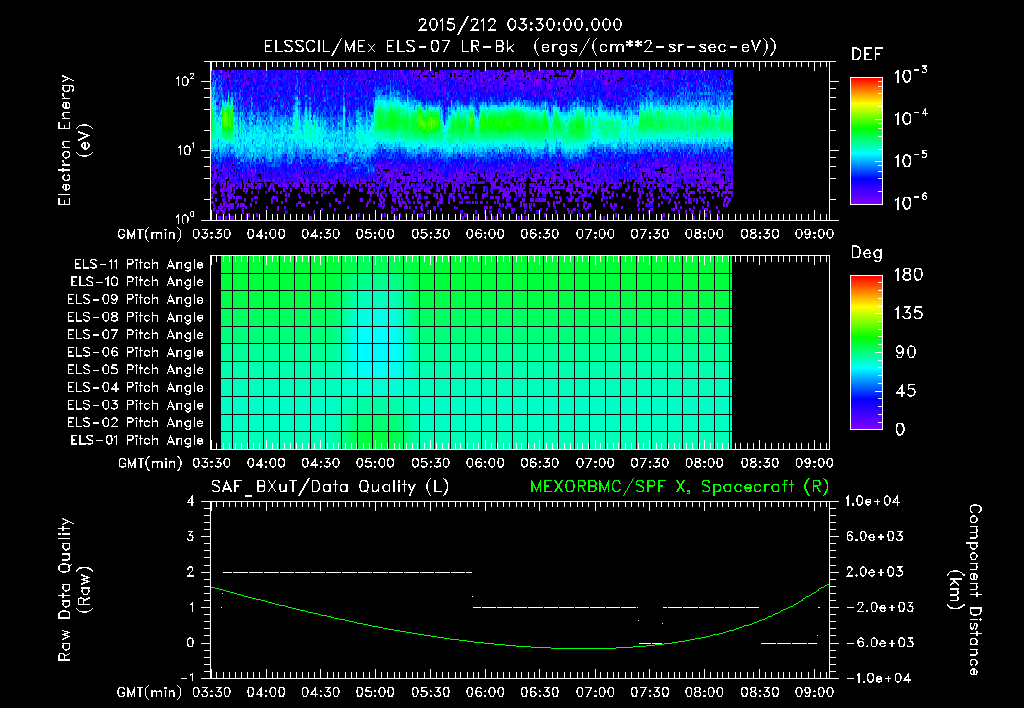
Task: Click the DEF color bar scale
Action: point(866,141)
